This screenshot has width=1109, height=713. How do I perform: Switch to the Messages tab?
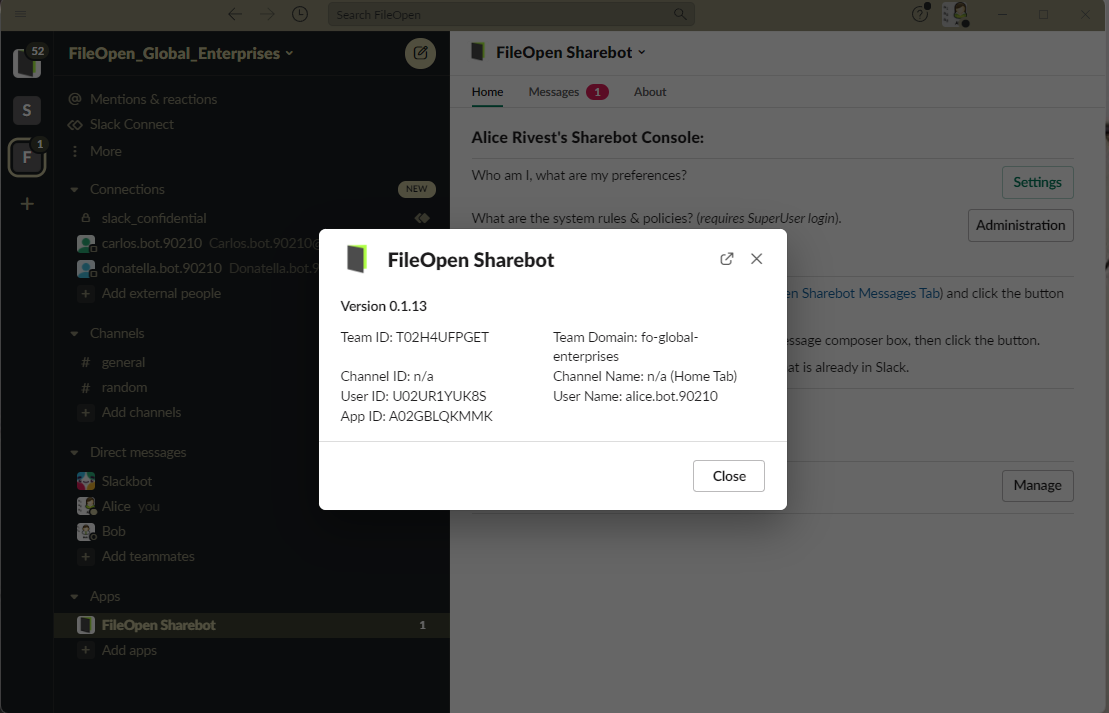coord(568,92)
